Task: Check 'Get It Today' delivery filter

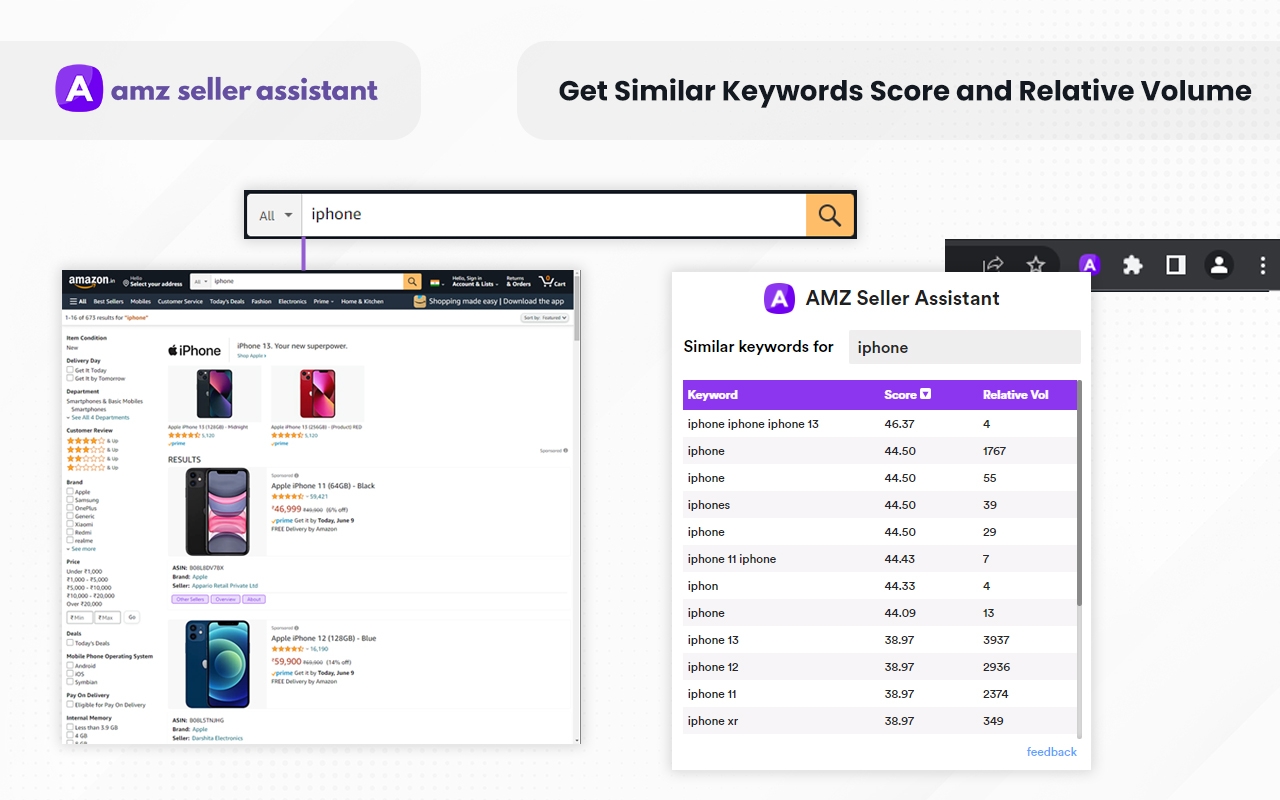Action: coord(70,370)
